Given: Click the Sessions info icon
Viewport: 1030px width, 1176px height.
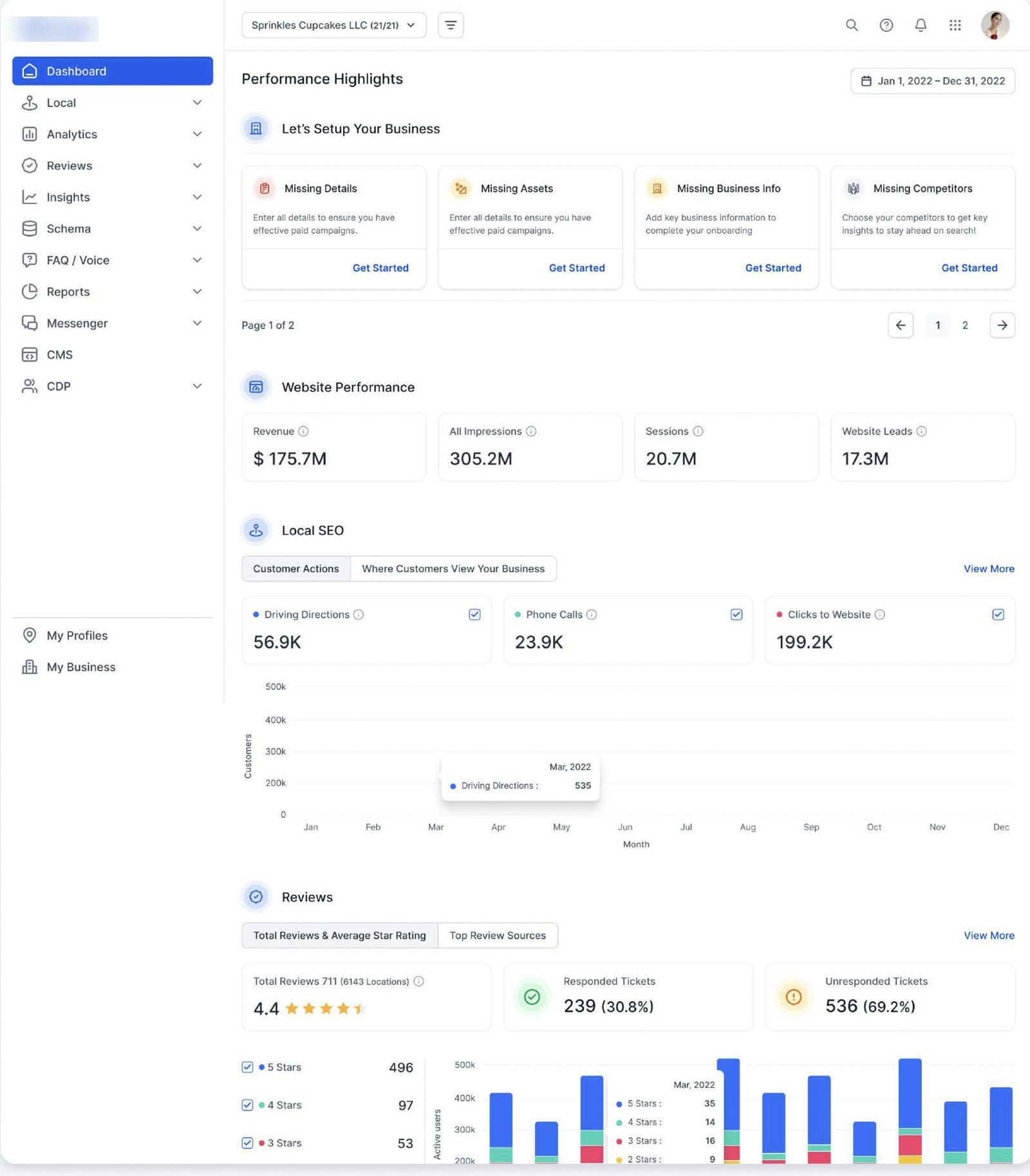Looking at the screenshot, I should 698,431.
